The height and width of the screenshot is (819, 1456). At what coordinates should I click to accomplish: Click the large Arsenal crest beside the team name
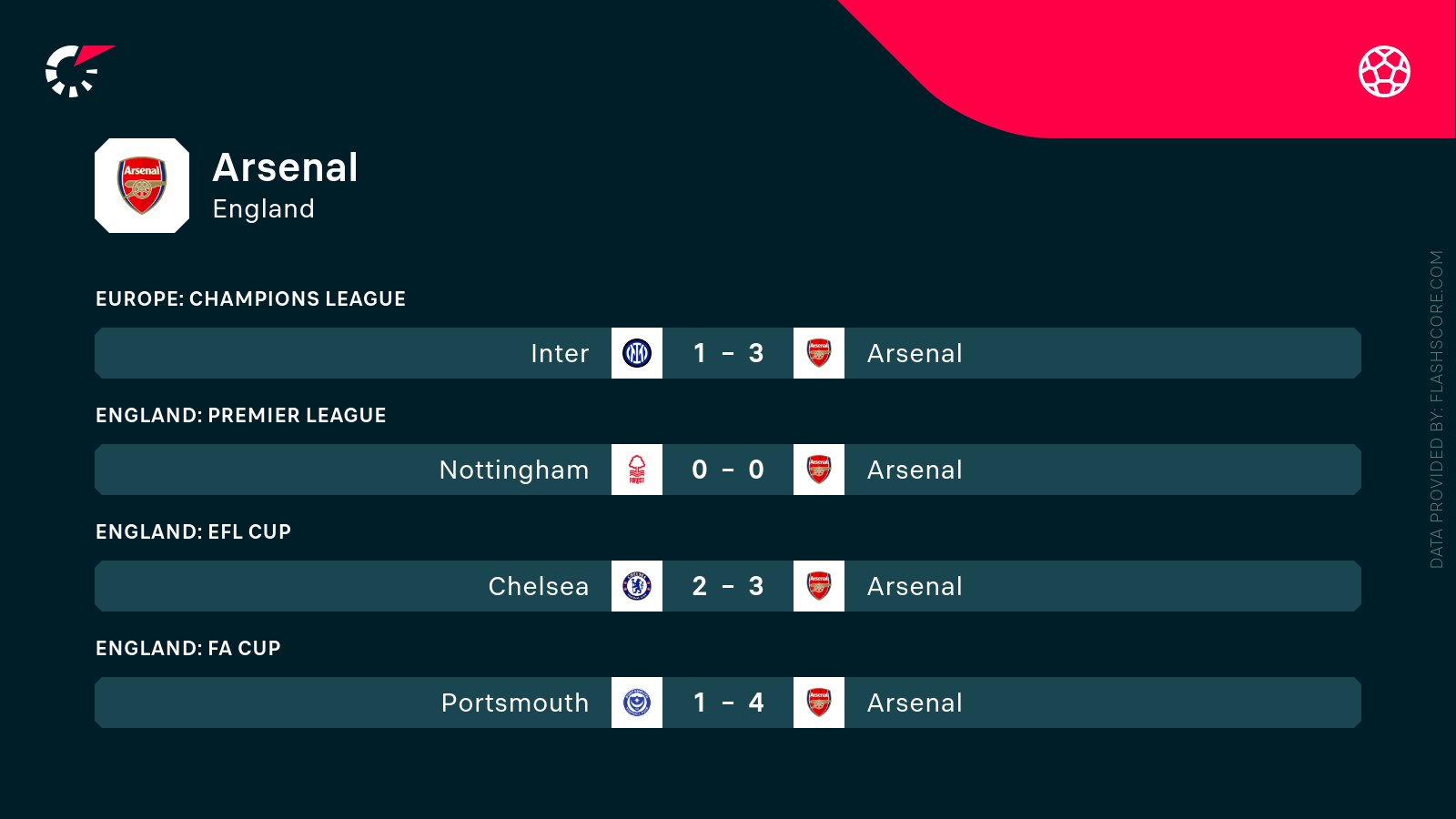pyautogui.click(x=142, y=186)
